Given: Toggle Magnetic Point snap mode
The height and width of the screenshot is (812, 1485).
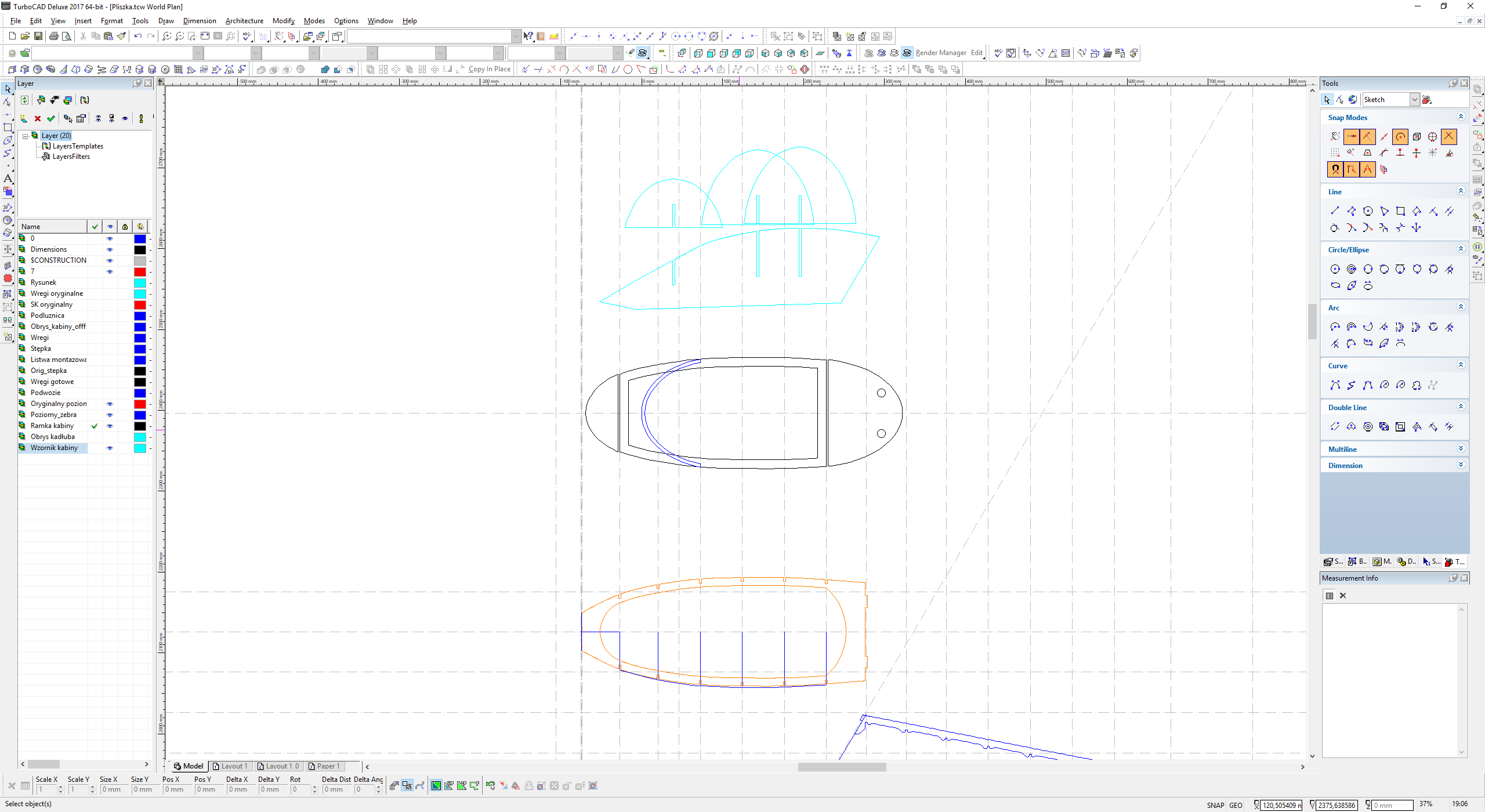Looking at the screenshot, I should (x=1335, y=169).
